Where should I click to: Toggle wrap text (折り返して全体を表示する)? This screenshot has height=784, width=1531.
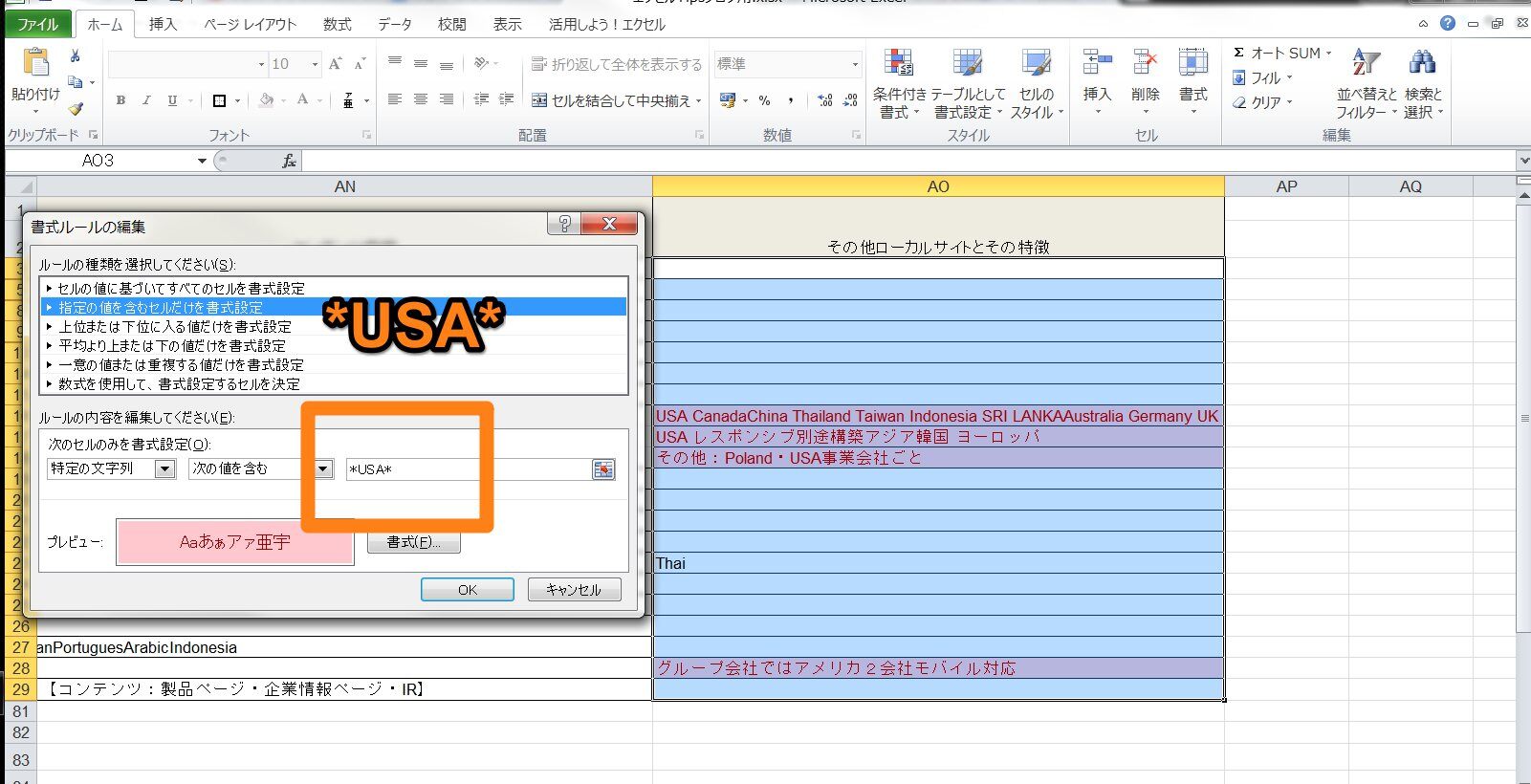tap(617, 64)
